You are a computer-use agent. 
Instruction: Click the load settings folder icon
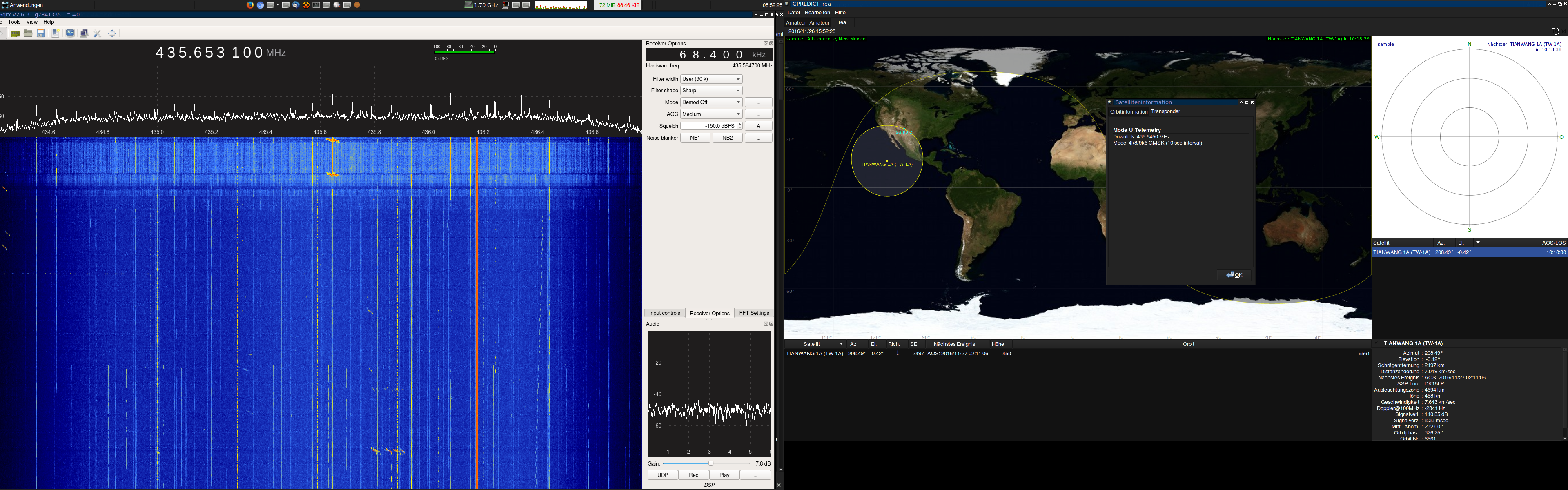tap(28, 33)
